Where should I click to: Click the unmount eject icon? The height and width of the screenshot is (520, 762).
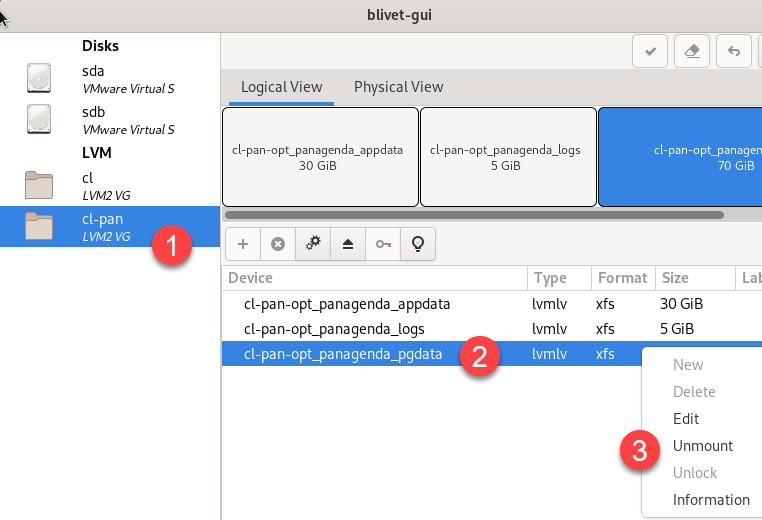point(348,244)
